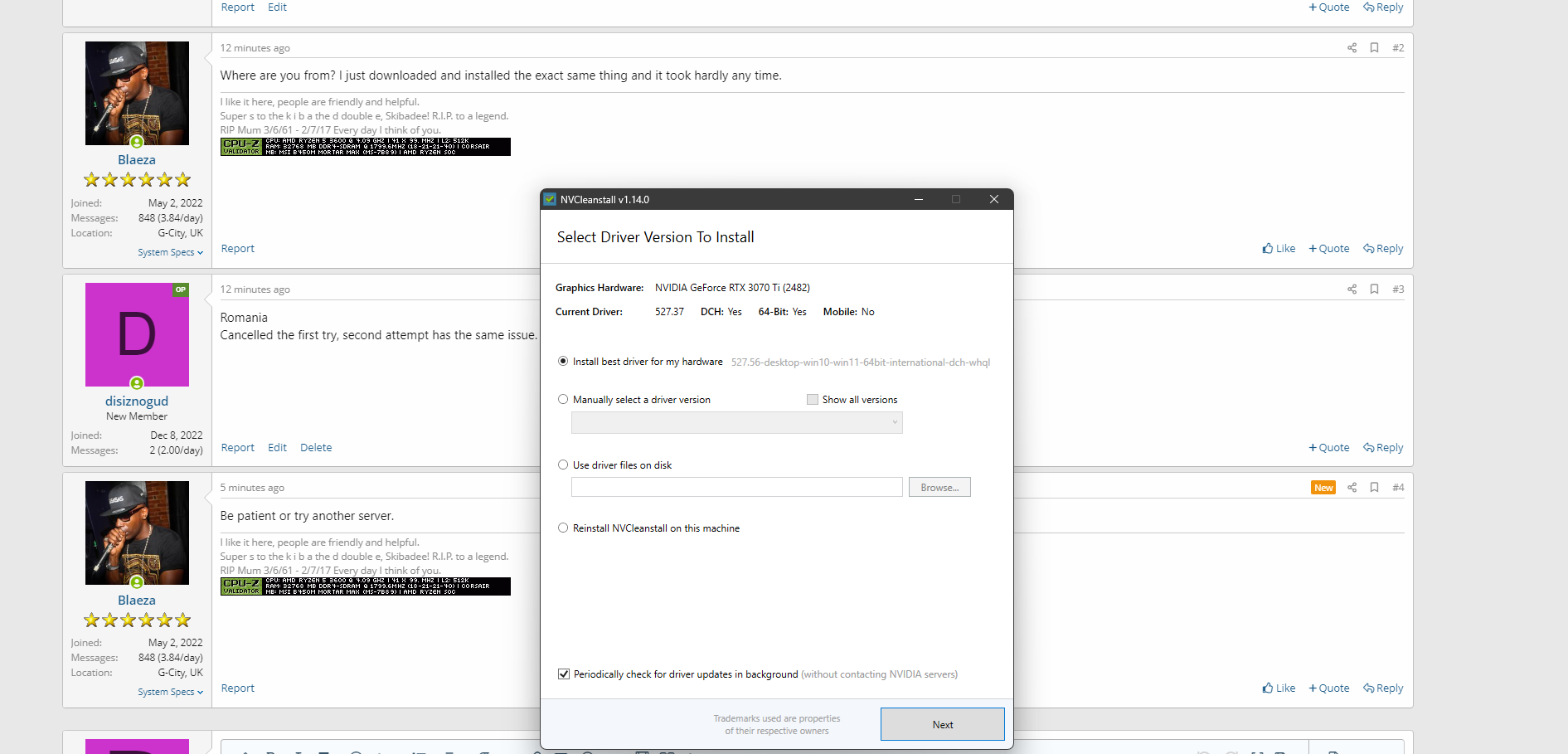Expand System Specs under Blaeza in post #2
The height and width of the screenshot is (754, 1568).
[170, 252]
